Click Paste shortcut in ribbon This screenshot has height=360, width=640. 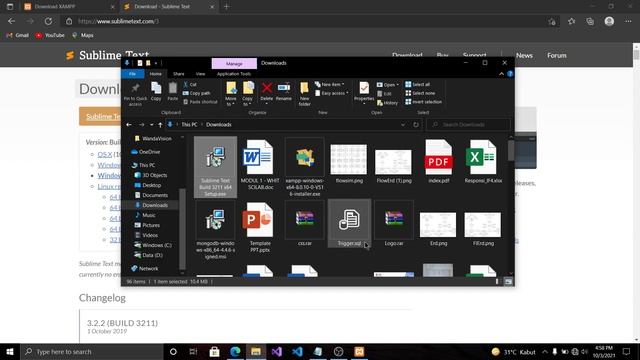coord(200,102)
